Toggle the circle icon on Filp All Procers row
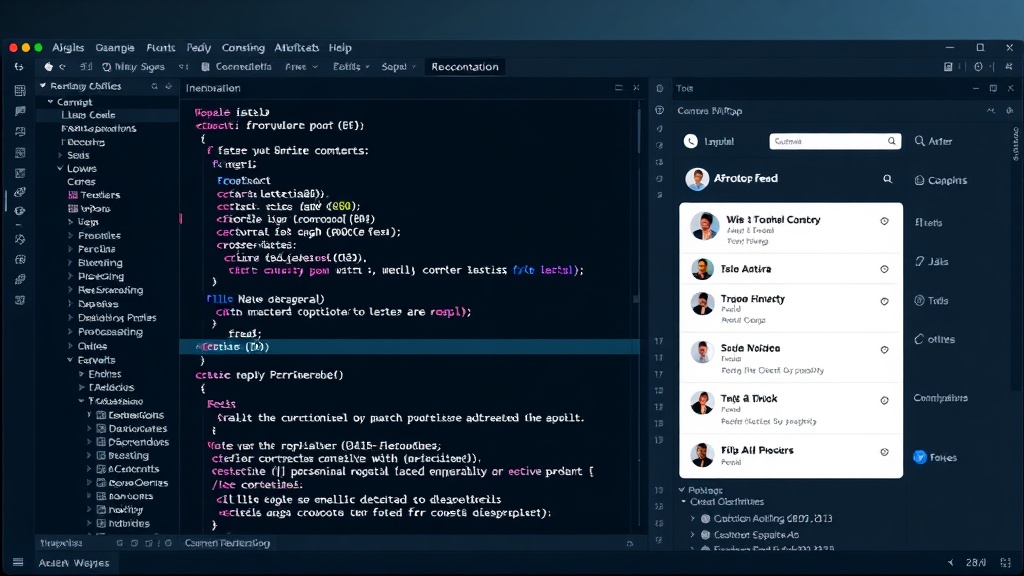The image size is (1024, 576). [x=884, y=452]
